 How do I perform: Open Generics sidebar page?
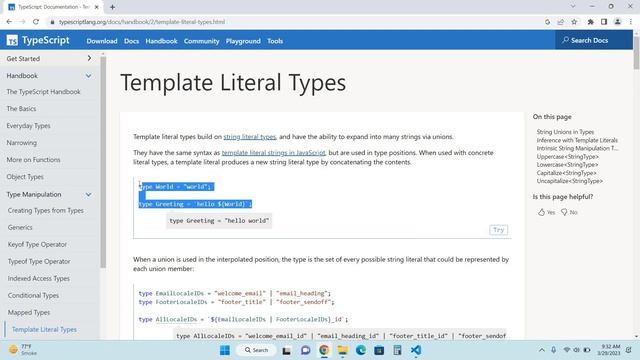click(20, 227)
